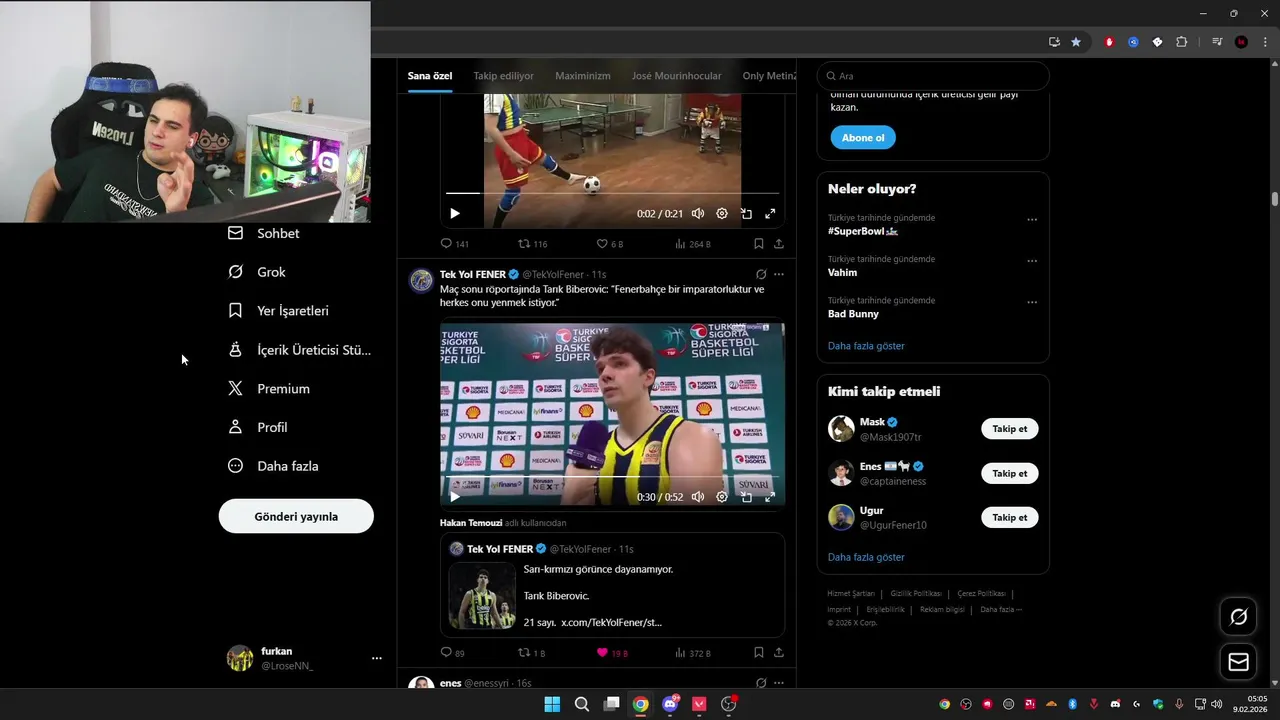
Task: Open the floating messages envelope button
Action: pyautogui.click(x=1238, y=662)
